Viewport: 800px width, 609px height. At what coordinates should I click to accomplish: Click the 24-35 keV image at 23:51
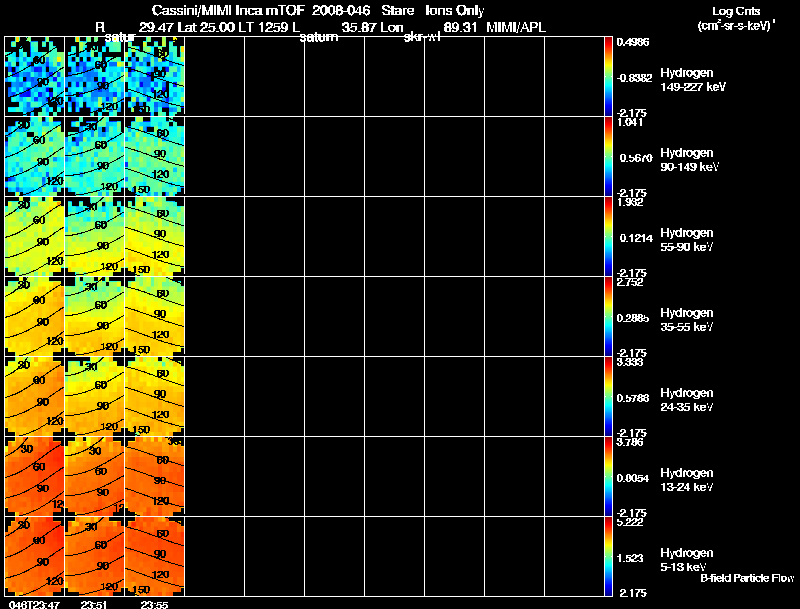[x=95, y=396]
